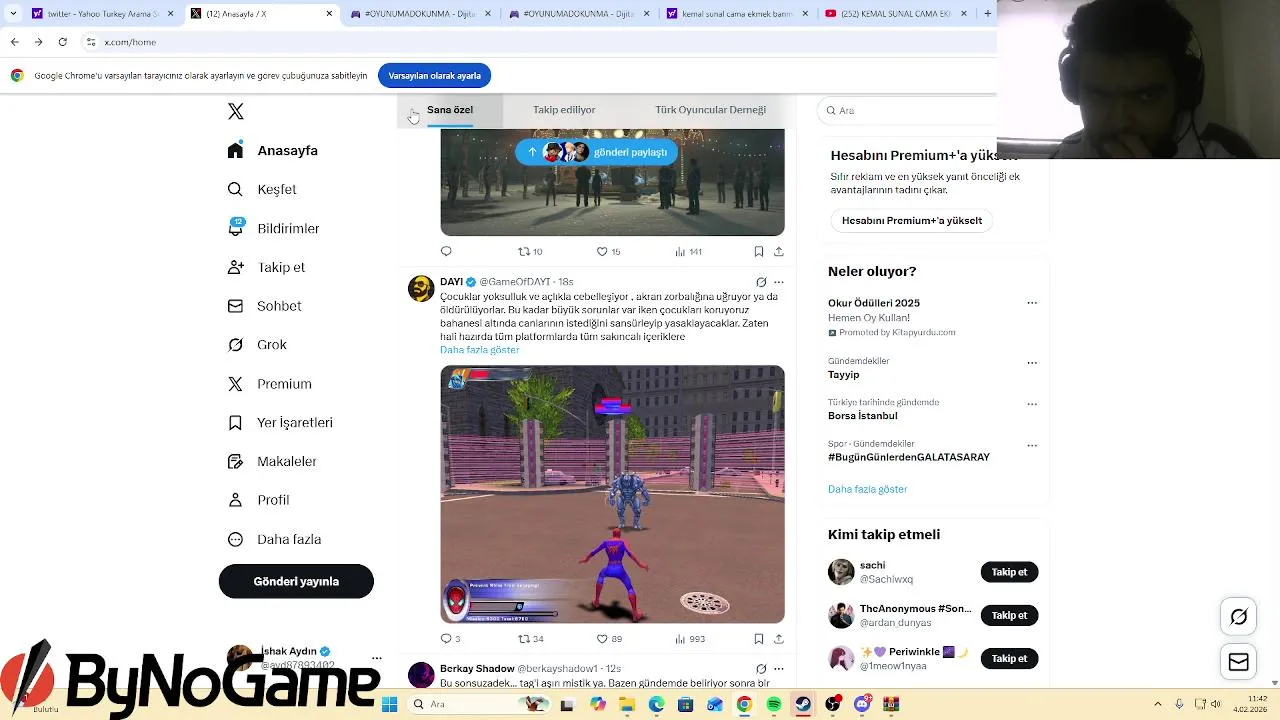Open Premium in the sidebar
This screenshot has height=720, width=1280.
pyautogui.click(x=269, y=383)
